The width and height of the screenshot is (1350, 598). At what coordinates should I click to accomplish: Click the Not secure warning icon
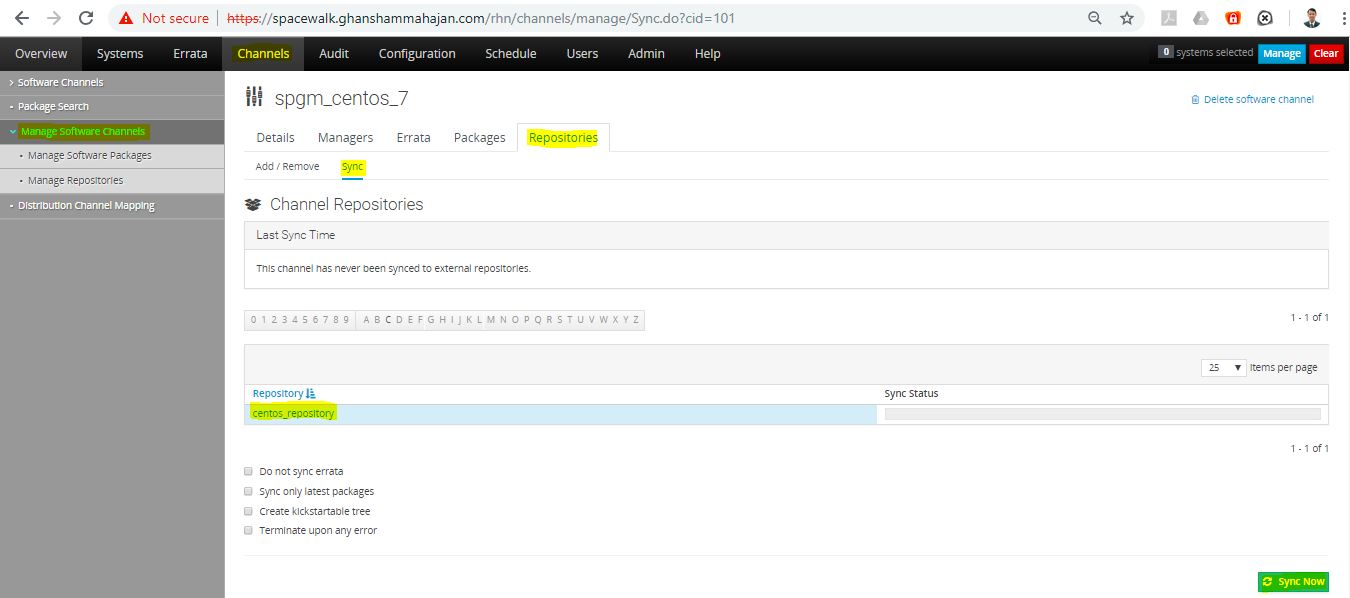[x=127, y=18]
